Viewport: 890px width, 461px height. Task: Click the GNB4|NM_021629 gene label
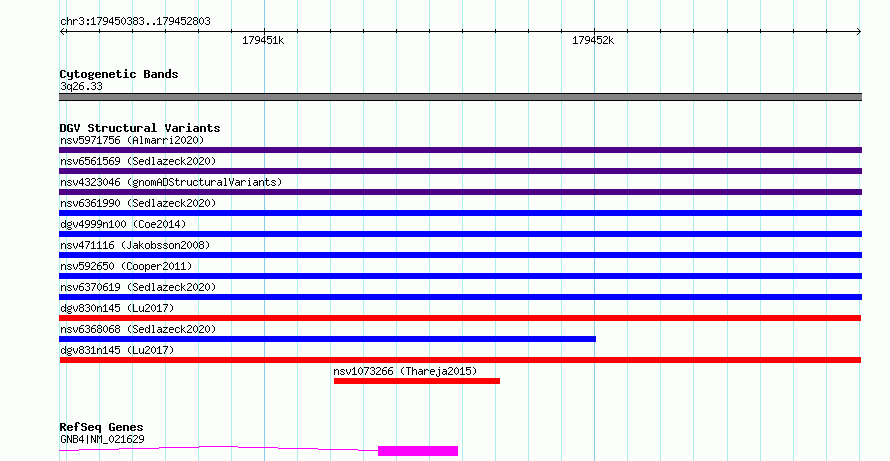click(x=102, y=439)
